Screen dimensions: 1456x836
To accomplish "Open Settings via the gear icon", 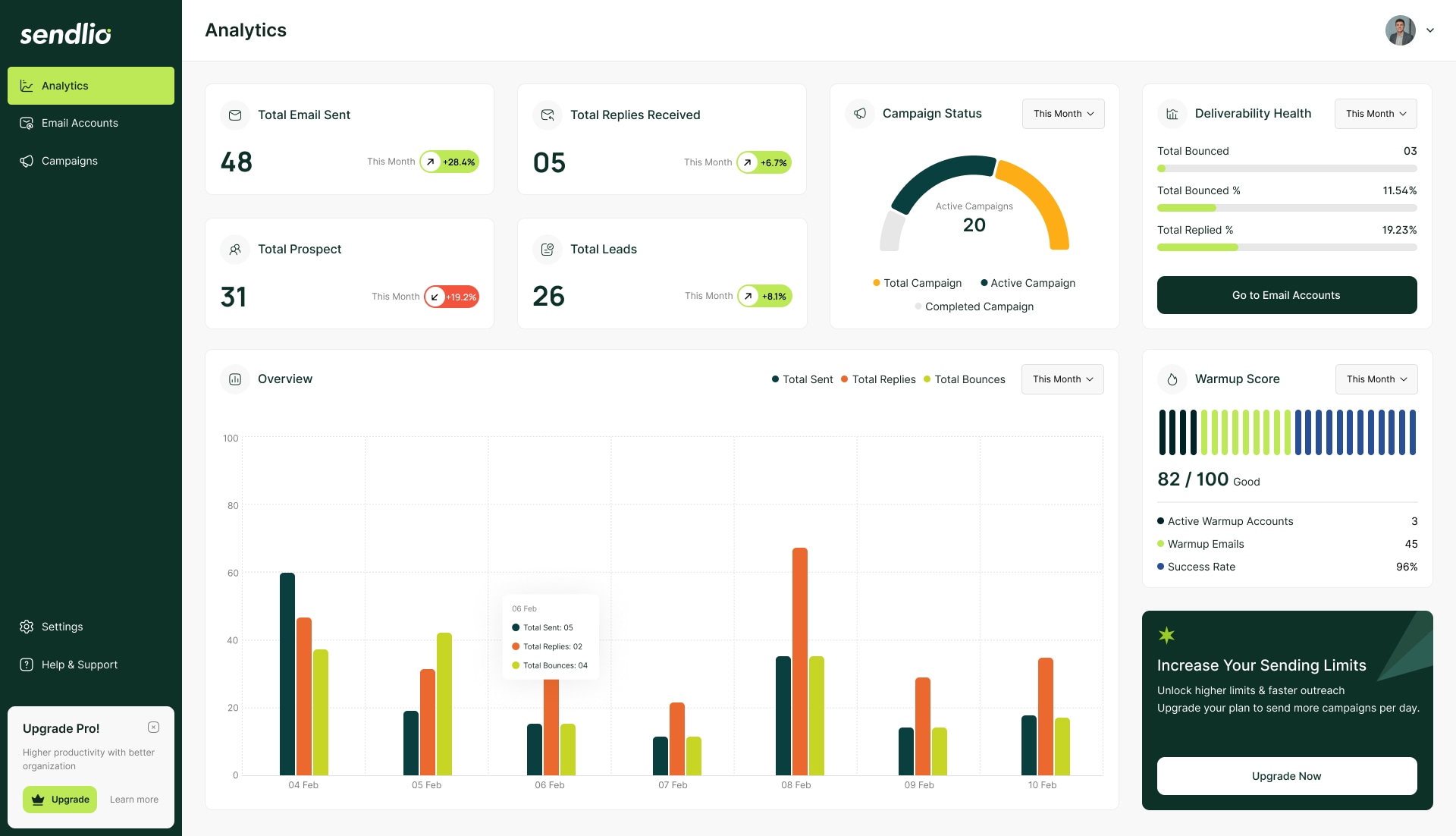I will pos(27,626).
